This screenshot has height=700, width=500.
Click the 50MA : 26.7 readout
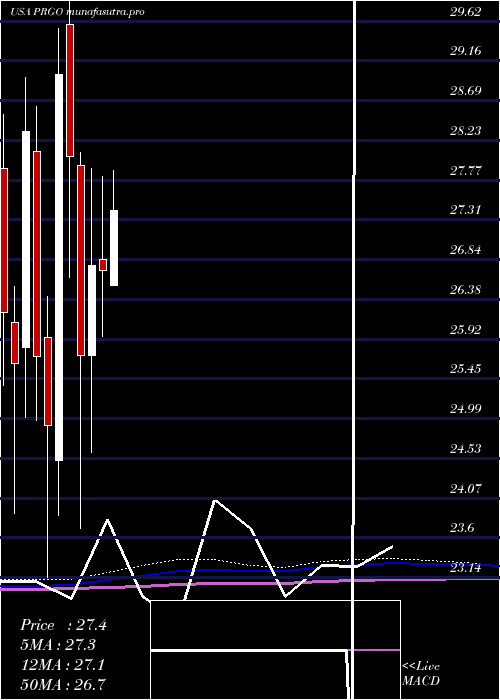pos(63,685)
